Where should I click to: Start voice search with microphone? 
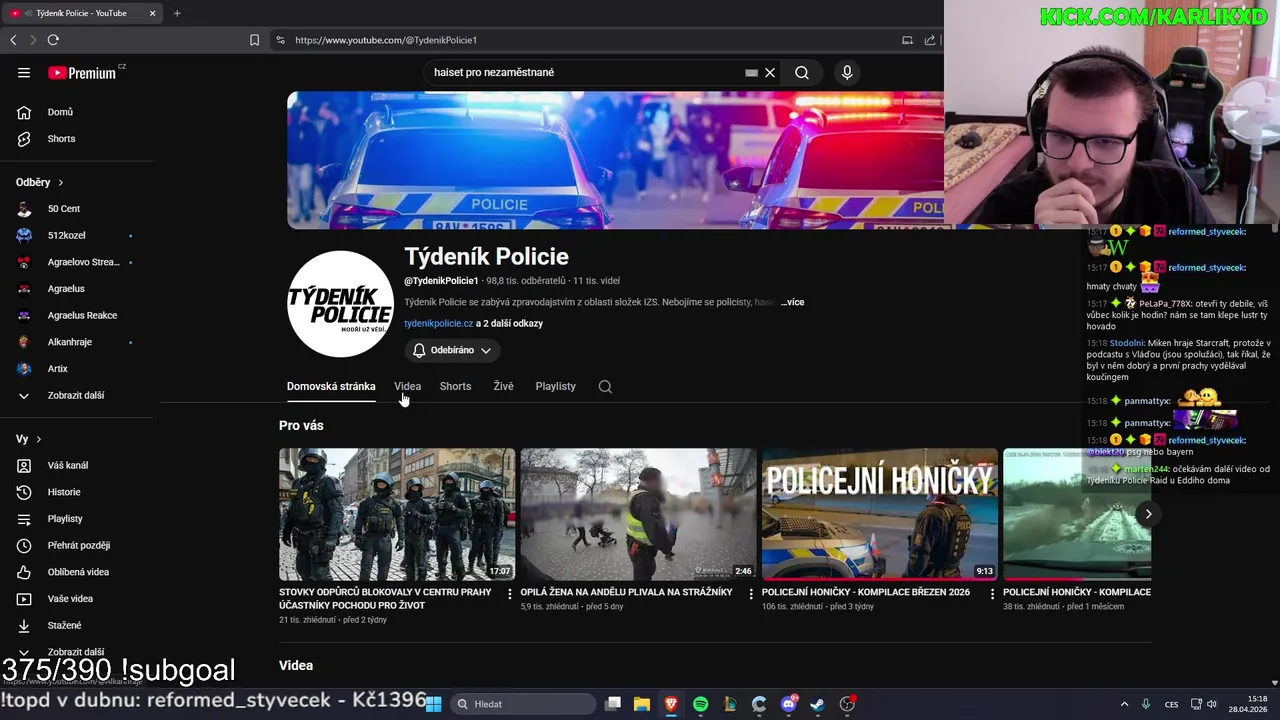click(847, 72)
